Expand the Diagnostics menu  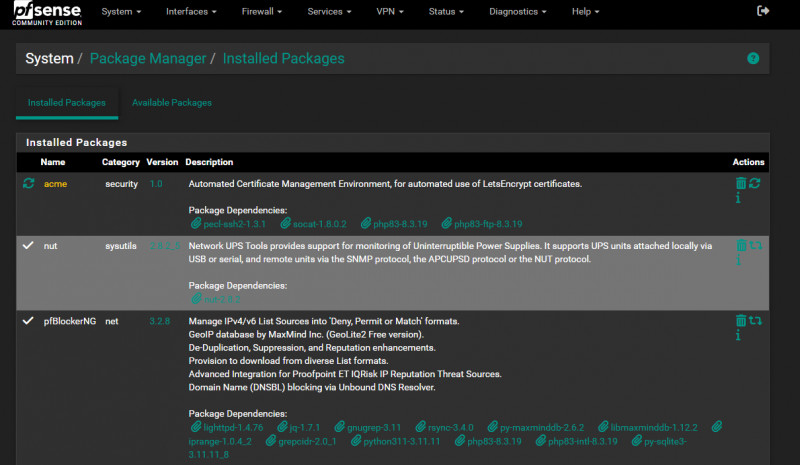click(x=518, y=12)
